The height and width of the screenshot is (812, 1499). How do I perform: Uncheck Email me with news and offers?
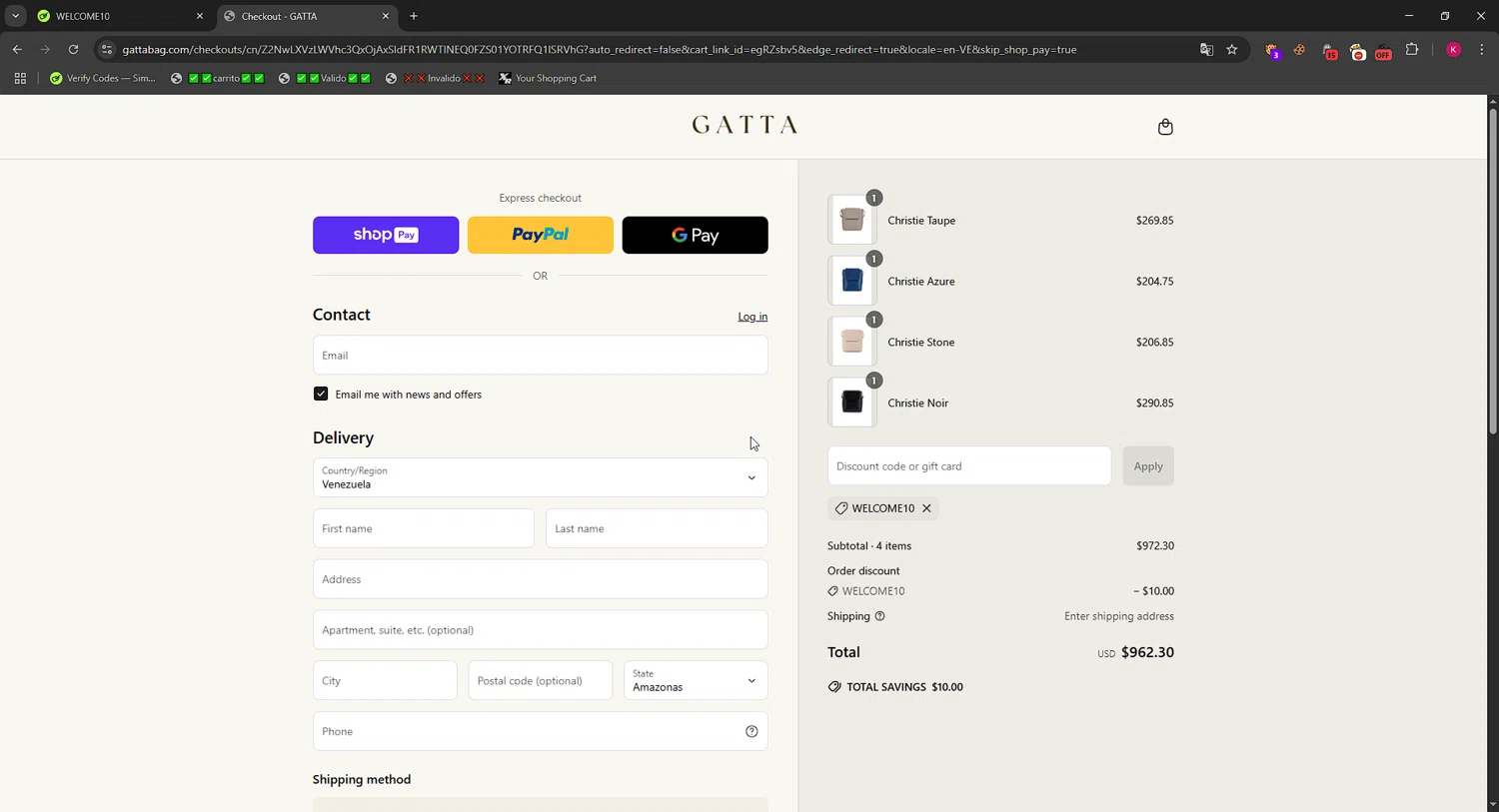click(x=321, y=394)
